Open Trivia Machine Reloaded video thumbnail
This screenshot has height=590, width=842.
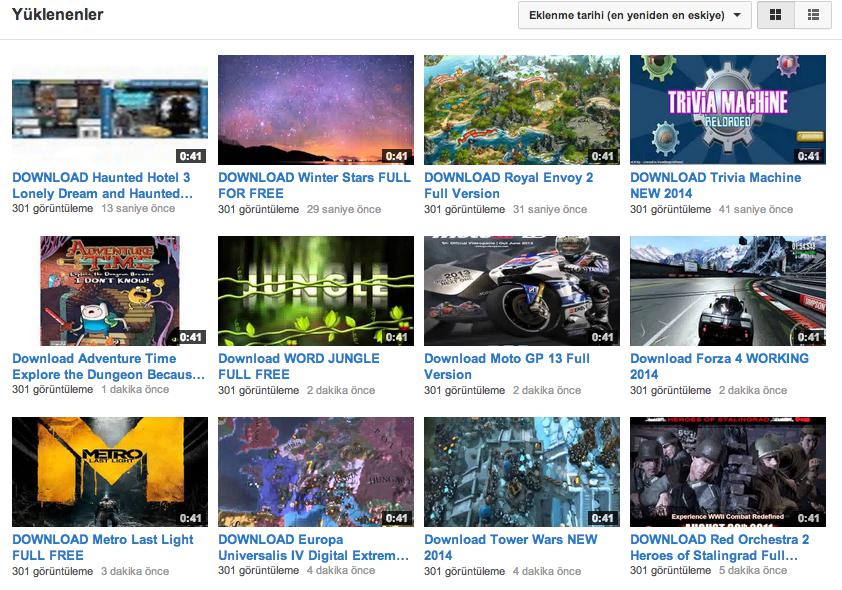(x=728, y=110)
